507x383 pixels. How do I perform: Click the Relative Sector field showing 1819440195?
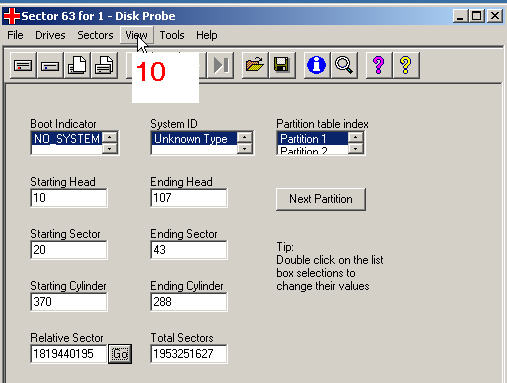(x=69, y=354)
